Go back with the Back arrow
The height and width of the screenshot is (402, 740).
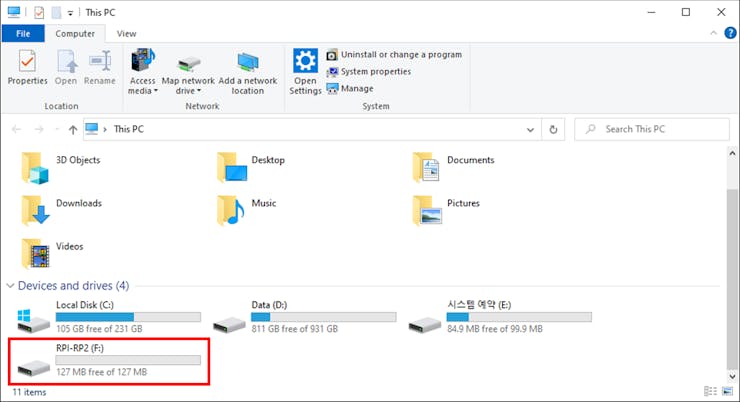click(x=17, y=129)
